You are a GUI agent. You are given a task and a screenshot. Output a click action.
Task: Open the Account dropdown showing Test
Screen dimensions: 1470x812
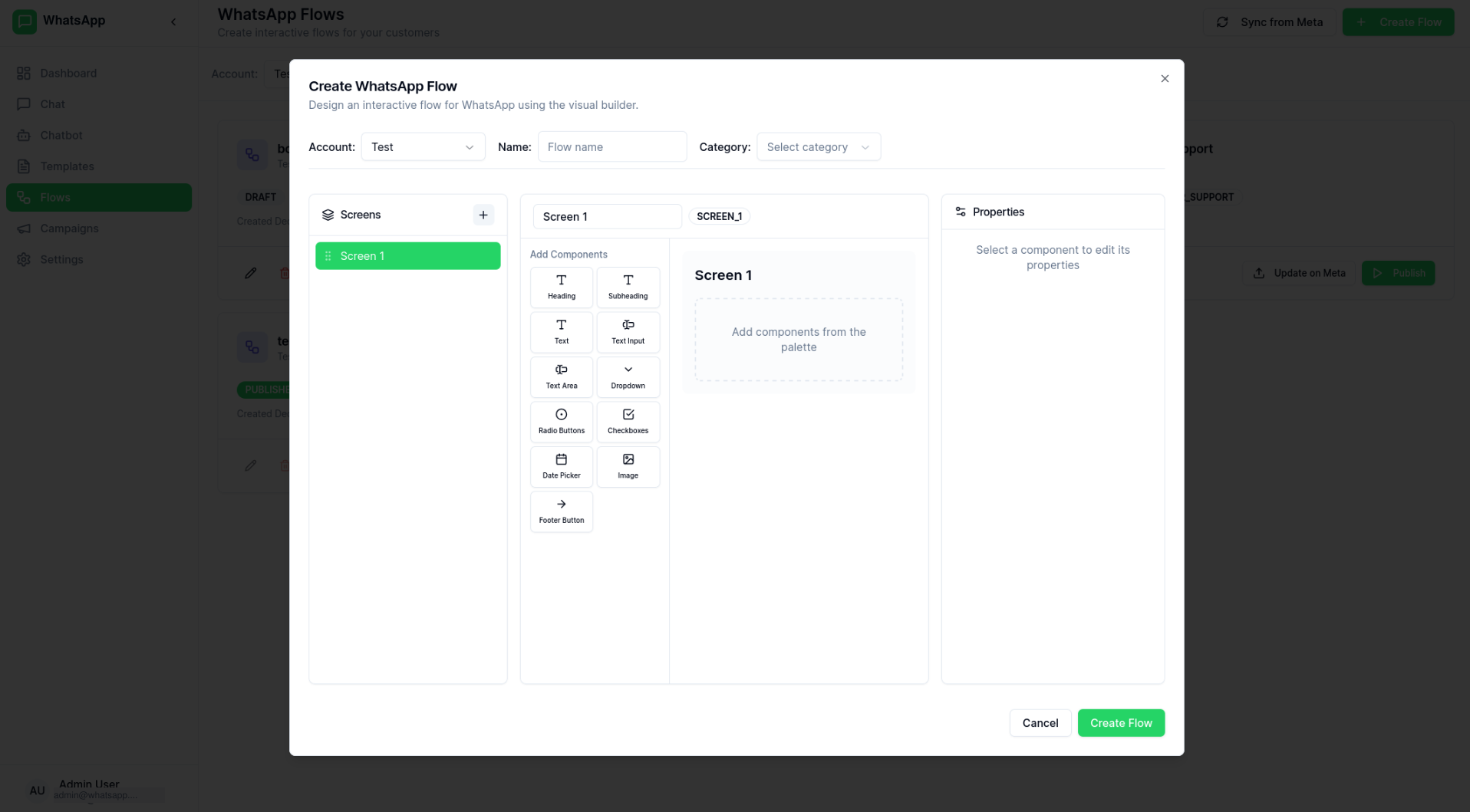(x=423, y=146)
